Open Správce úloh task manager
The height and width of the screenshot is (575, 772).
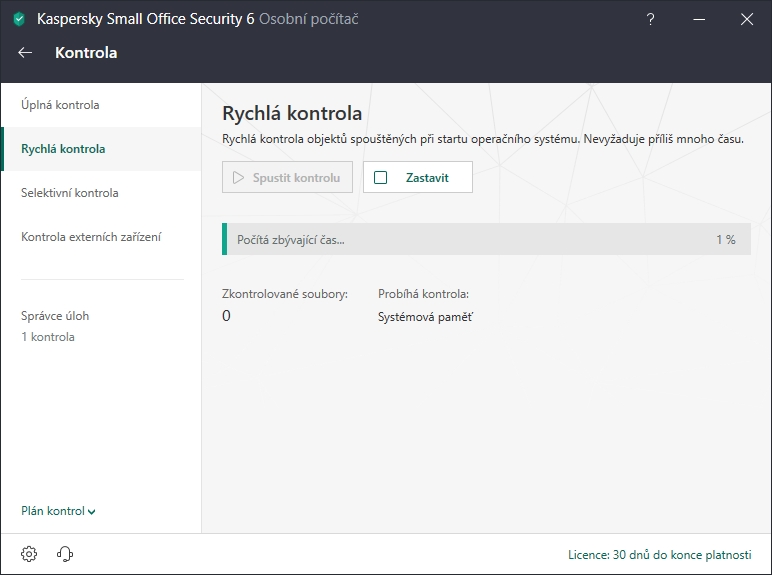[55, 316]
